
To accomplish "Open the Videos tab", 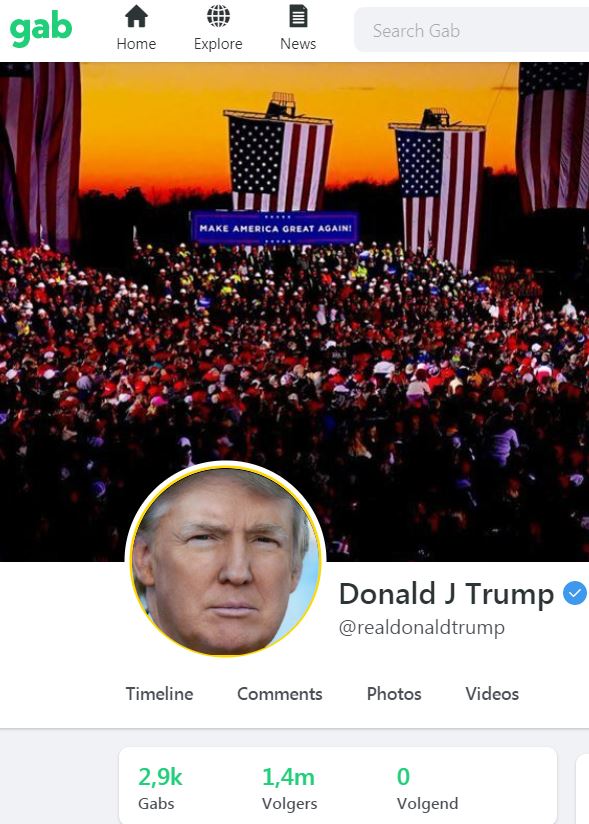I will tap(492, 694).
